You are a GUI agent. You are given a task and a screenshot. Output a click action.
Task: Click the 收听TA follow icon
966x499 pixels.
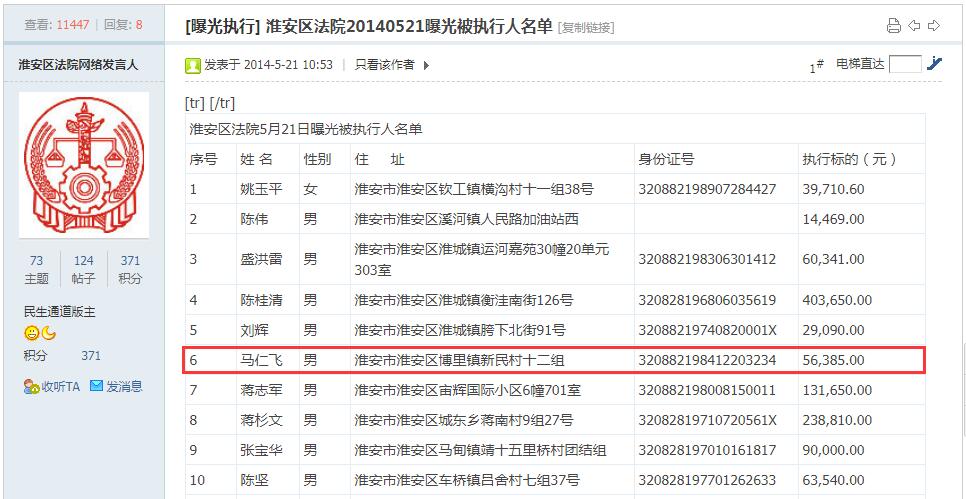click(31, 386)
